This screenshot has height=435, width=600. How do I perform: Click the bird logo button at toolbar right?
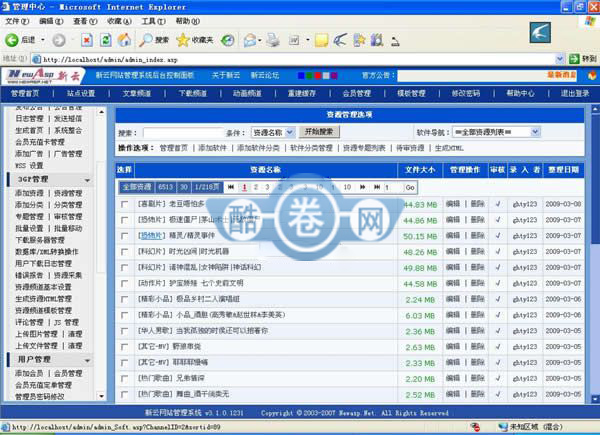point(540,33)
